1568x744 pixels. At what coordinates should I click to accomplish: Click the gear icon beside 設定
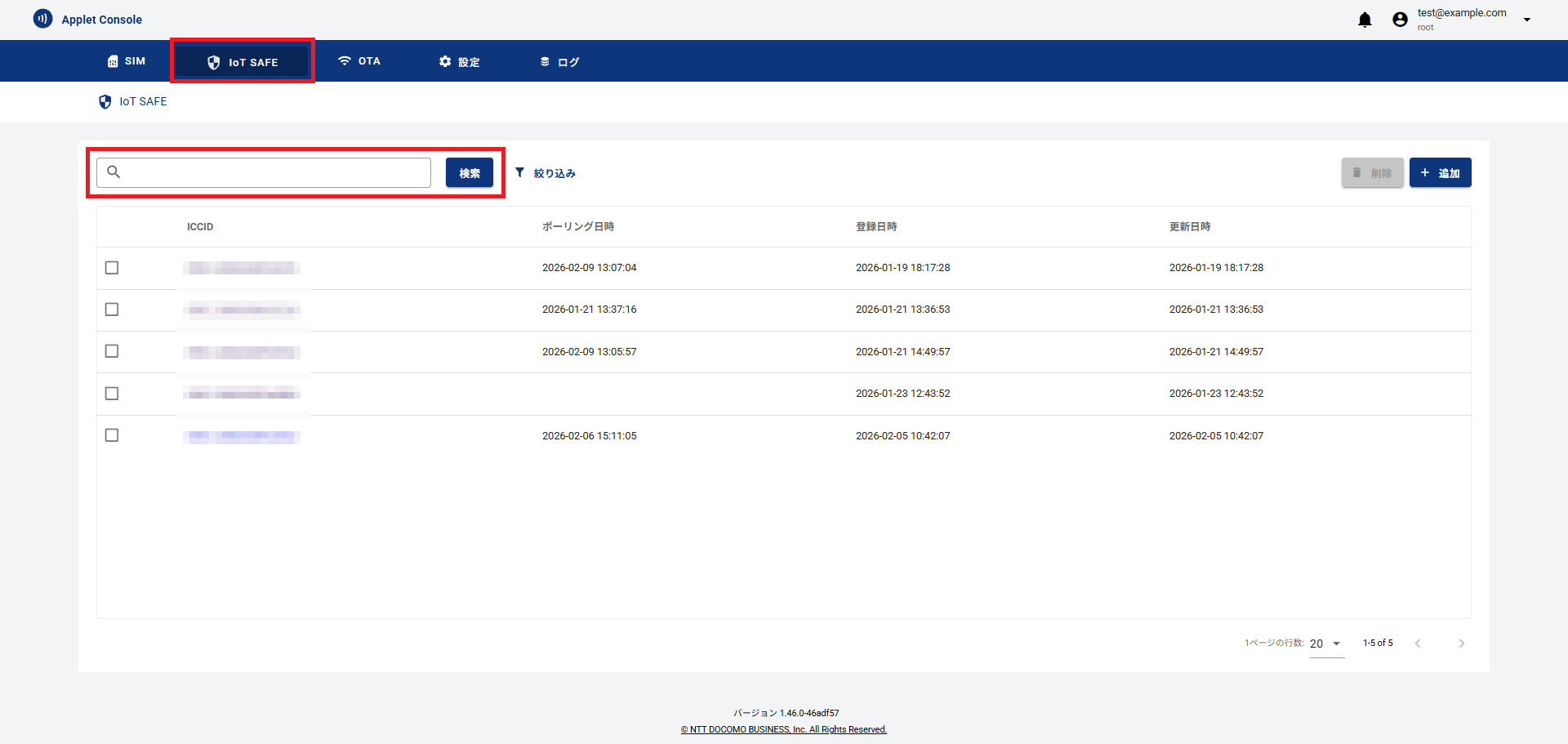click(x=444, y=60)
